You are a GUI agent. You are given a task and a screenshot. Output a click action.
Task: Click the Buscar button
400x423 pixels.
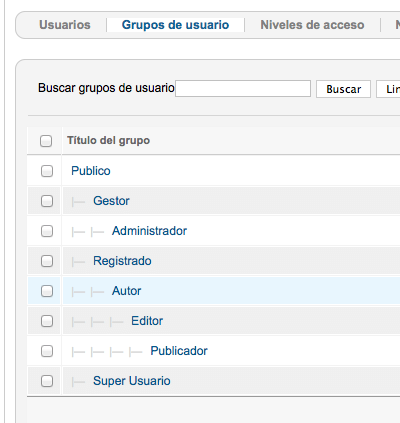click(343, 89)
